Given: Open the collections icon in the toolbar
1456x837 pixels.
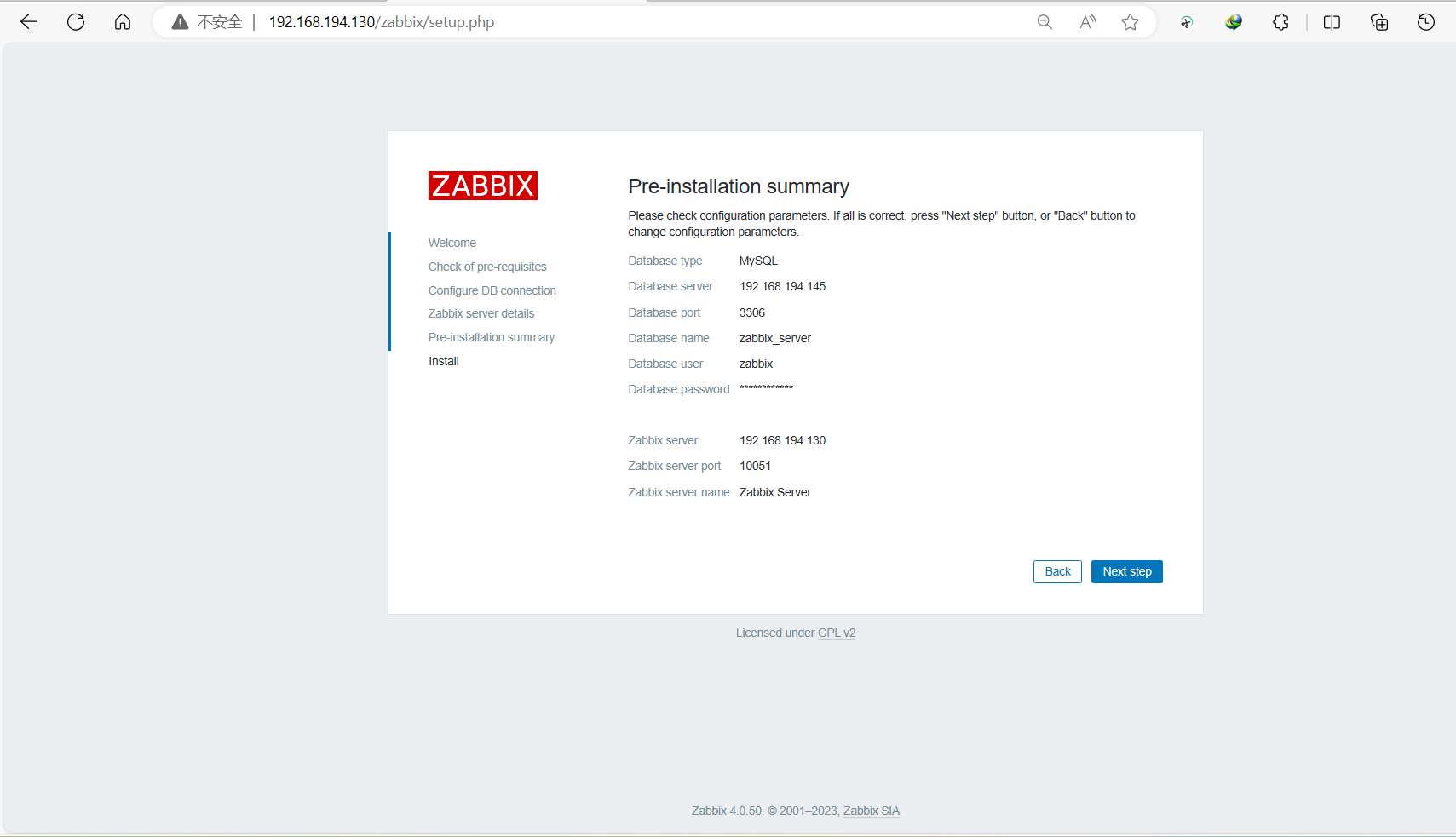Looking at the screenshot, I should [x=1379, y=22].
